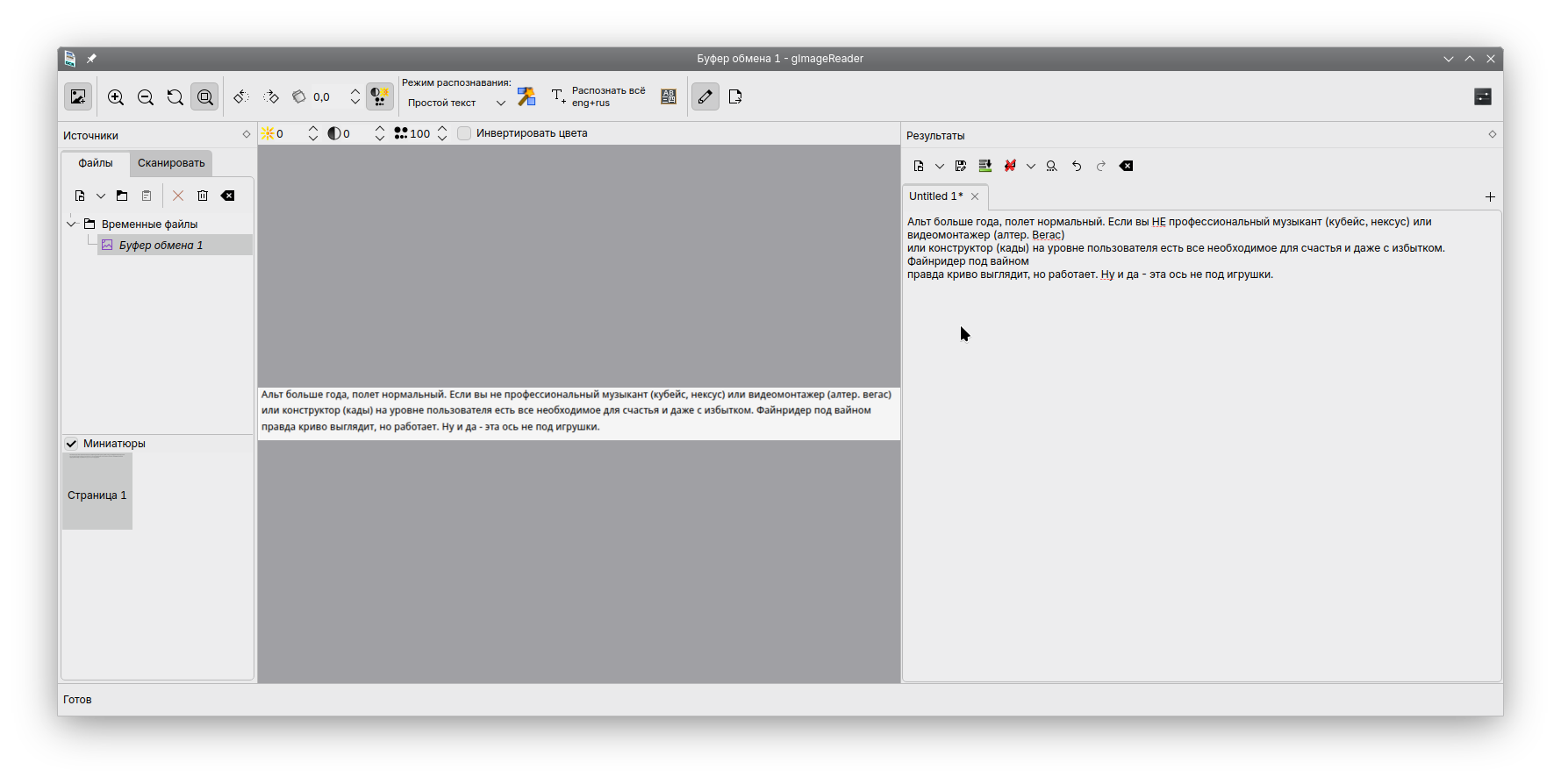
Task: Paste an image from clipboard into sources
Action: (x=147, y=196)
